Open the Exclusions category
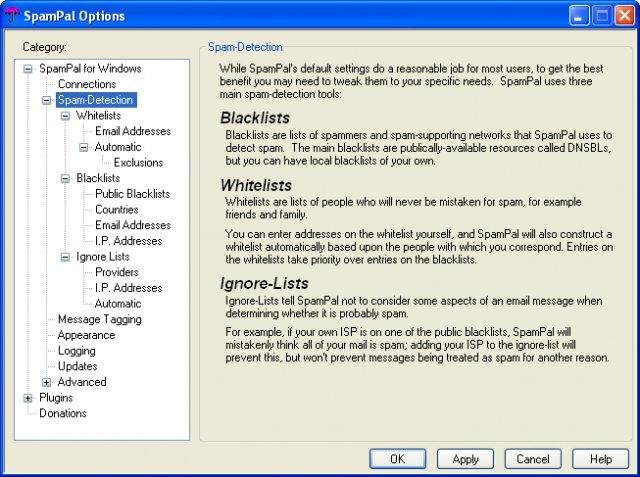 (138, 162)
